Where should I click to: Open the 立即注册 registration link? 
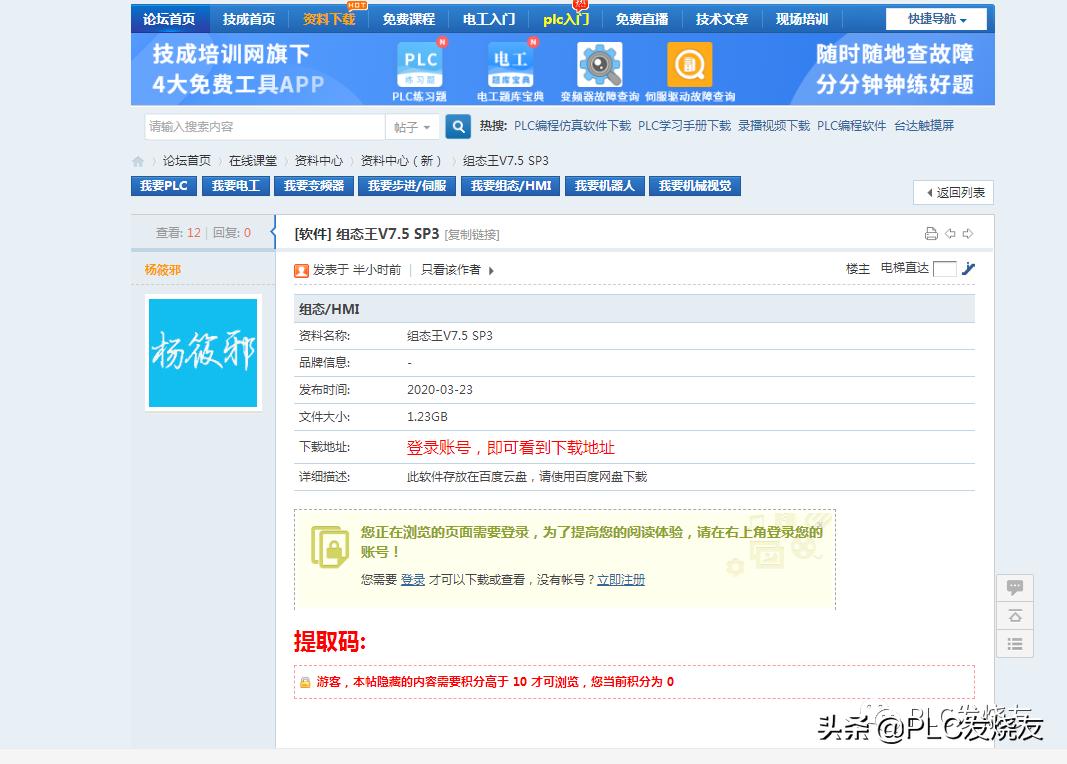point(620,579)
